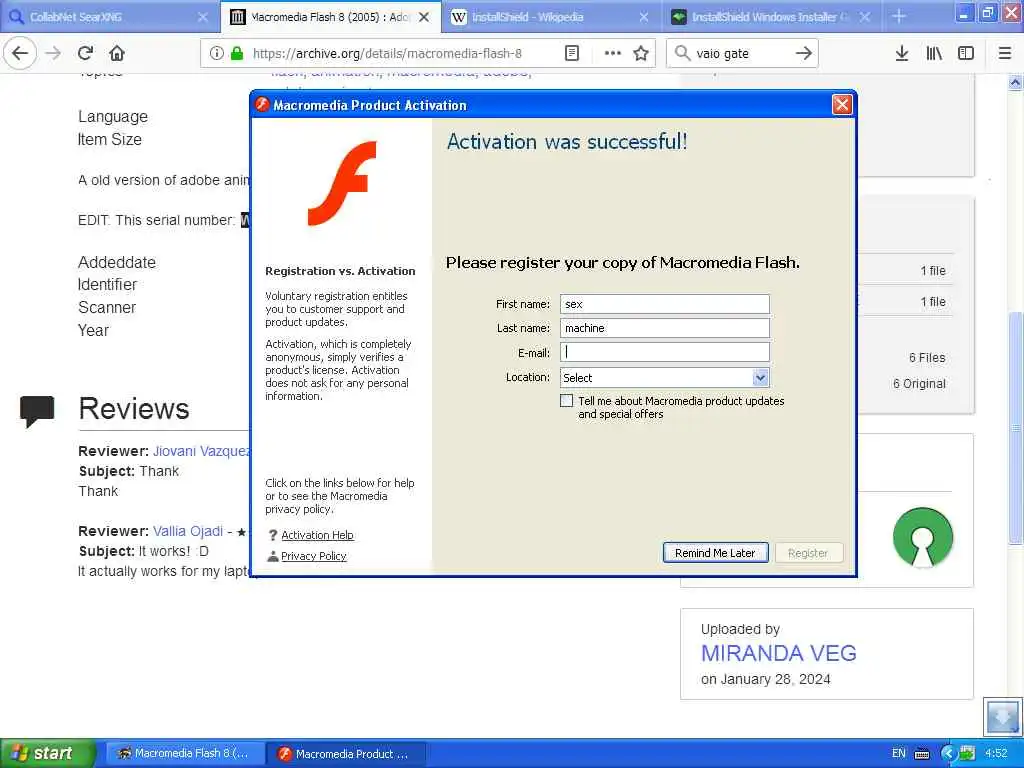Click the Register button
The height and width of the screenshot is (768, 1024).
pyautogui.click(x=808, y=553)
